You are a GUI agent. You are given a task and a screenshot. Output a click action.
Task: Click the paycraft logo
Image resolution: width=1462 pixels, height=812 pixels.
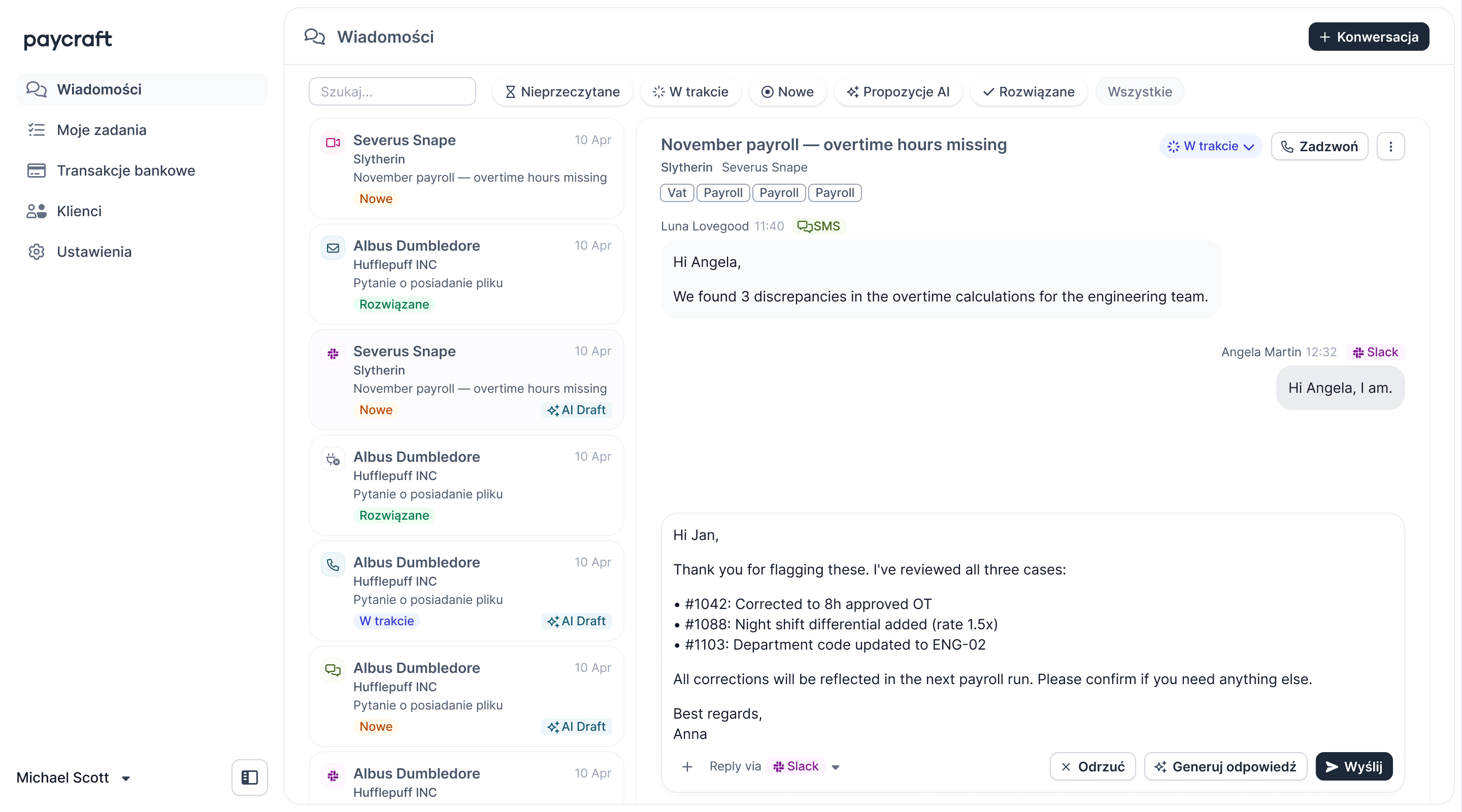pyautogui.click(x=68, y=39)
